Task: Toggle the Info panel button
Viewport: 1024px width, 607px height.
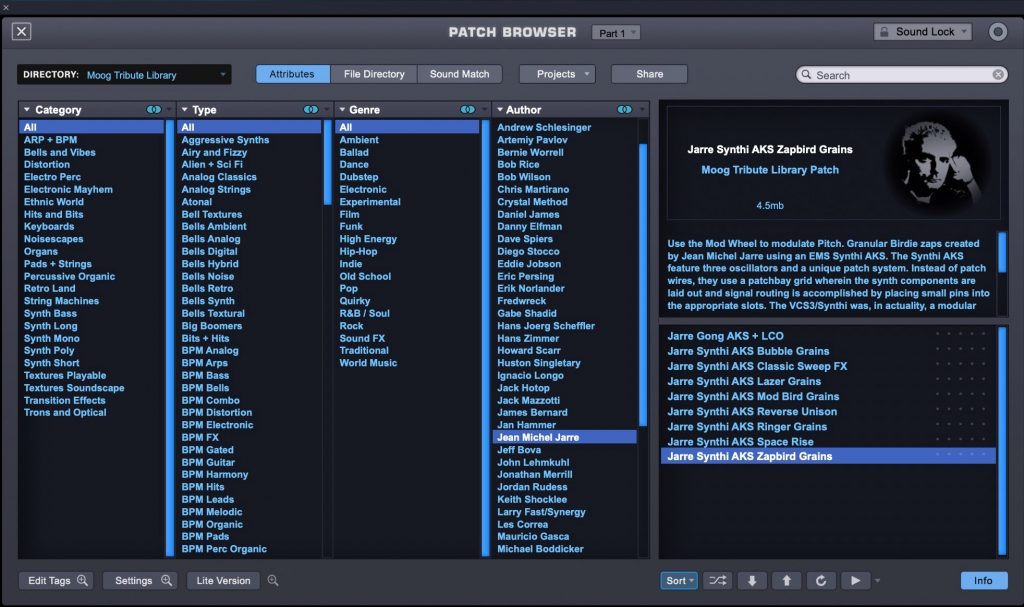Action: point(984,580)
